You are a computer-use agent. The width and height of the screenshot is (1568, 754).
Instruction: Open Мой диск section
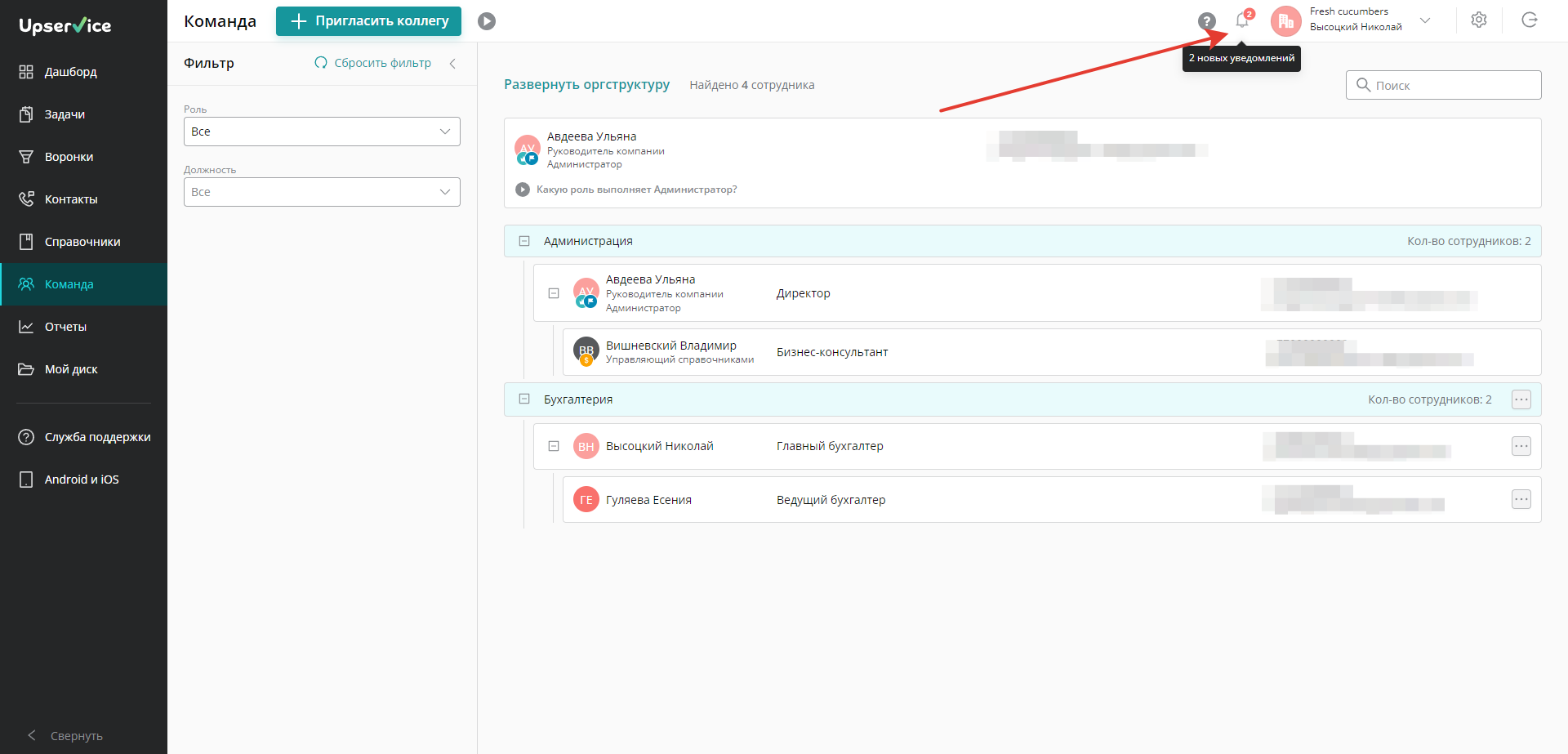click(x=83, y=369)
